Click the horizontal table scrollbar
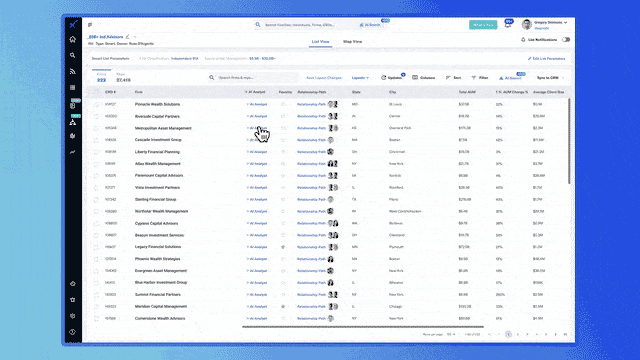The width and height of the screenshot is (640, 360). (363, 327)
